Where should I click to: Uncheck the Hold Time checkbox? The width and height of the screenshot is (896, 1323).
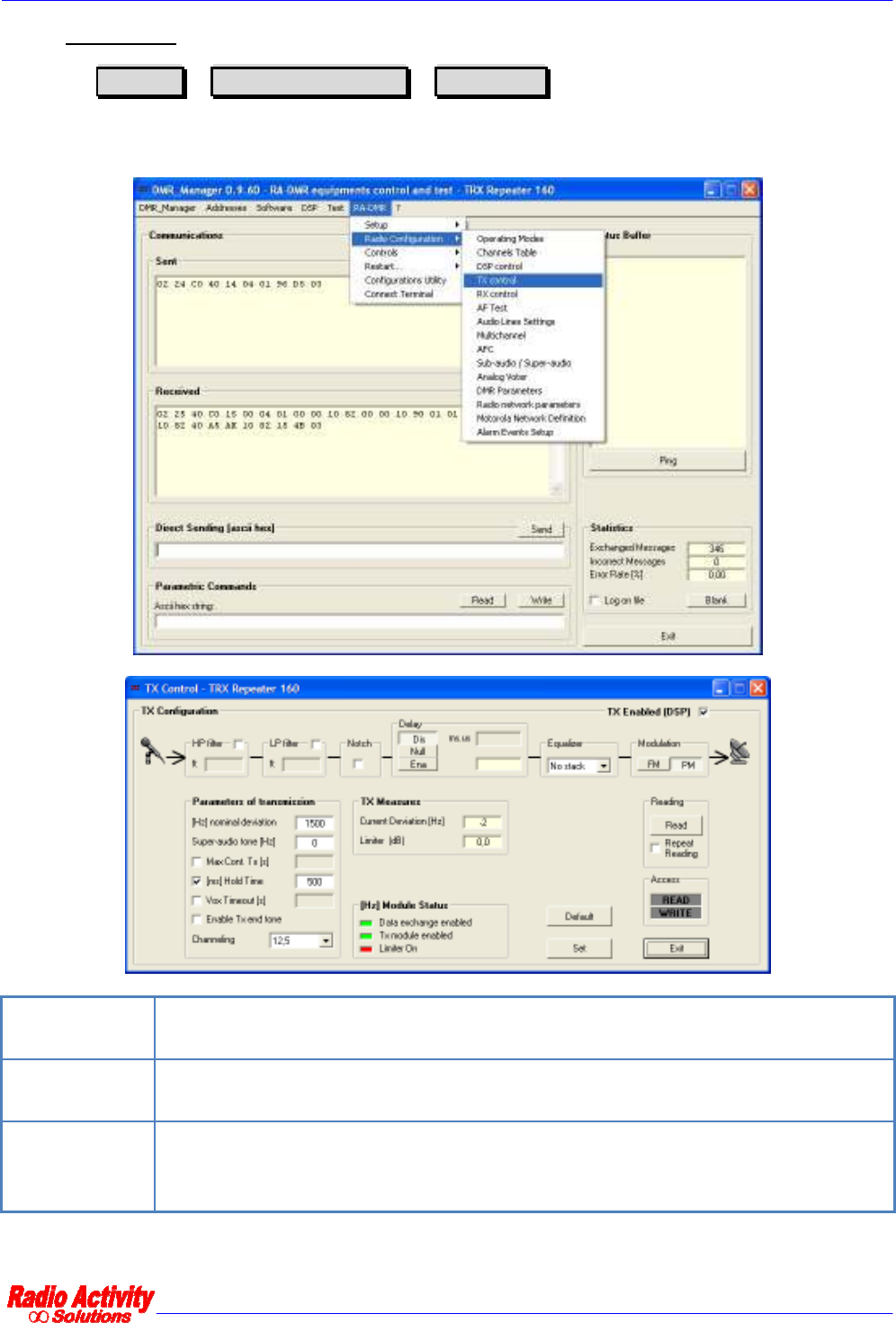click(197, 881)
